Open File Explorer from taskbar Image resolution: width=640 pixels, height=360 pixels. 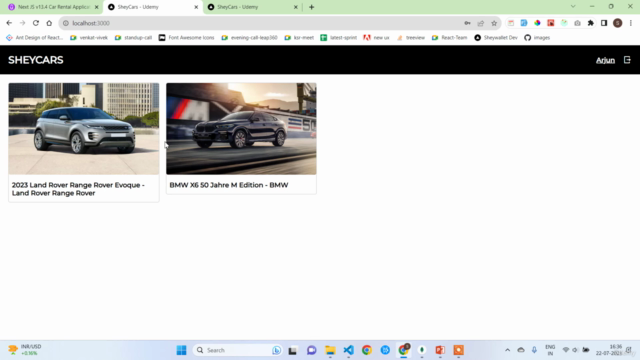pyautogui.click(x=330, y=350)
